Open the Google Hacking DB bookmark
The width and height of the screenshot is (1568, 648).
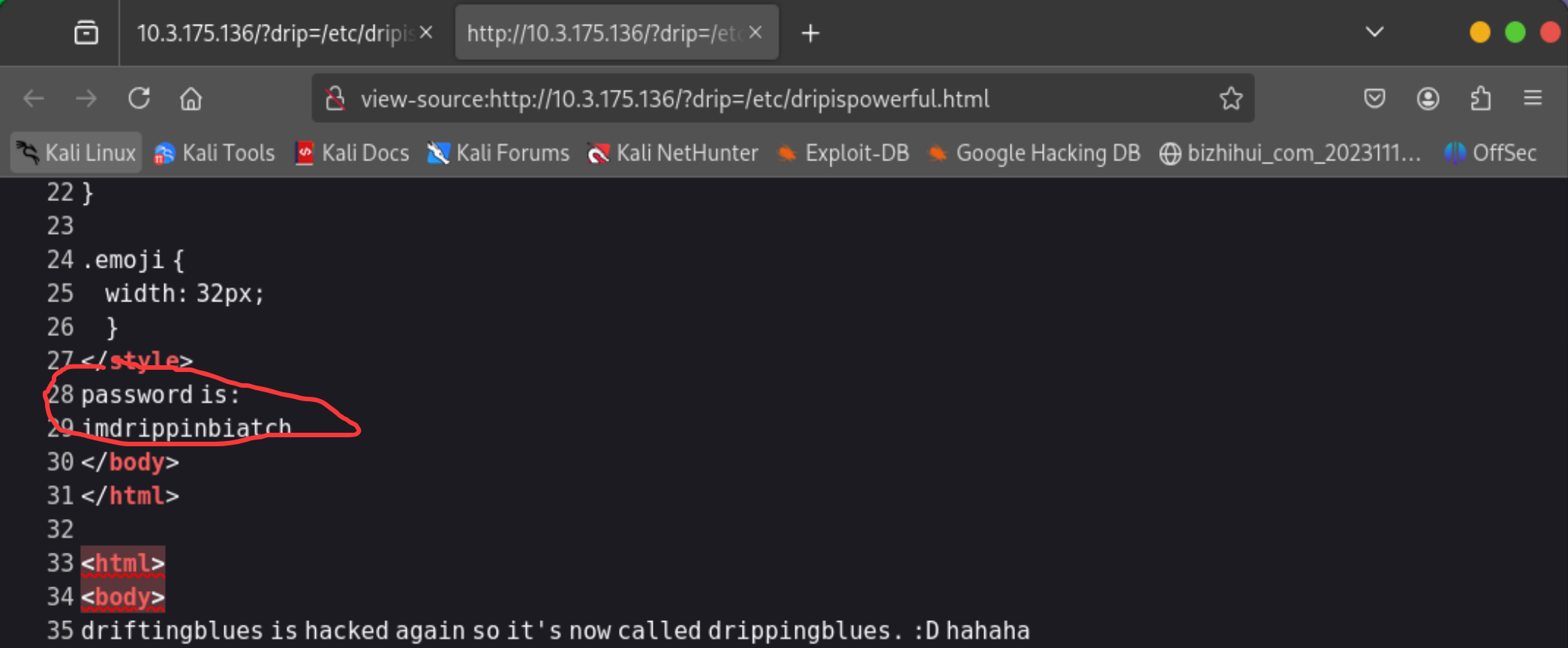pos(1034,153)
